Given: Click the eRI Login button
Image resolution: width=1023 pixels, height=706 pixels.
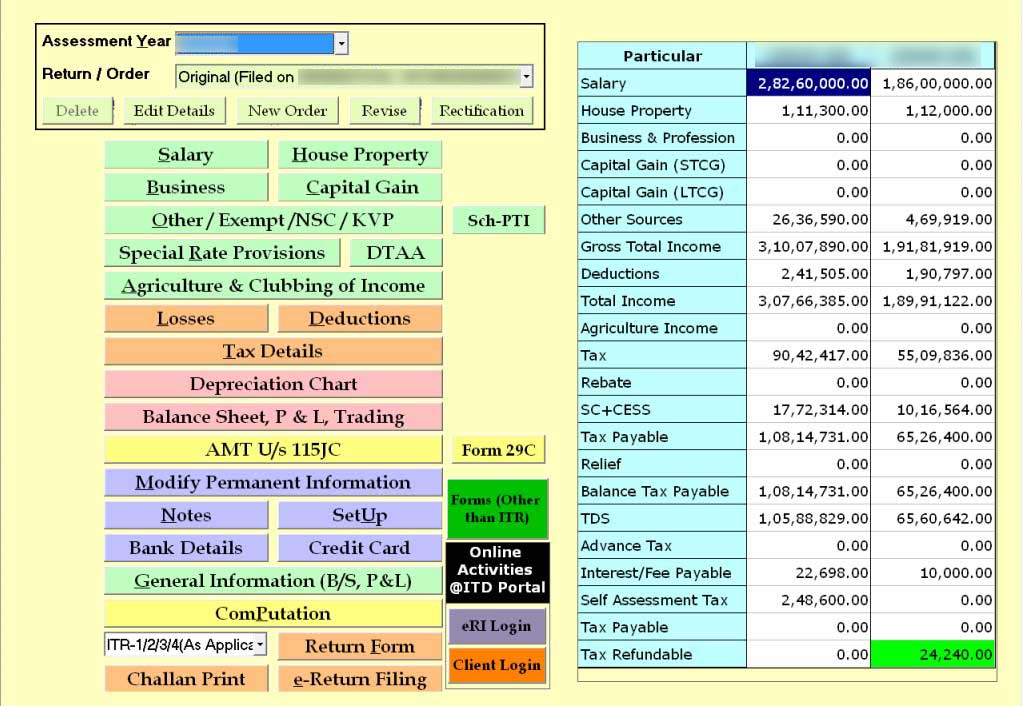Looking at the screenshot, I should click(x=496, y=627).
